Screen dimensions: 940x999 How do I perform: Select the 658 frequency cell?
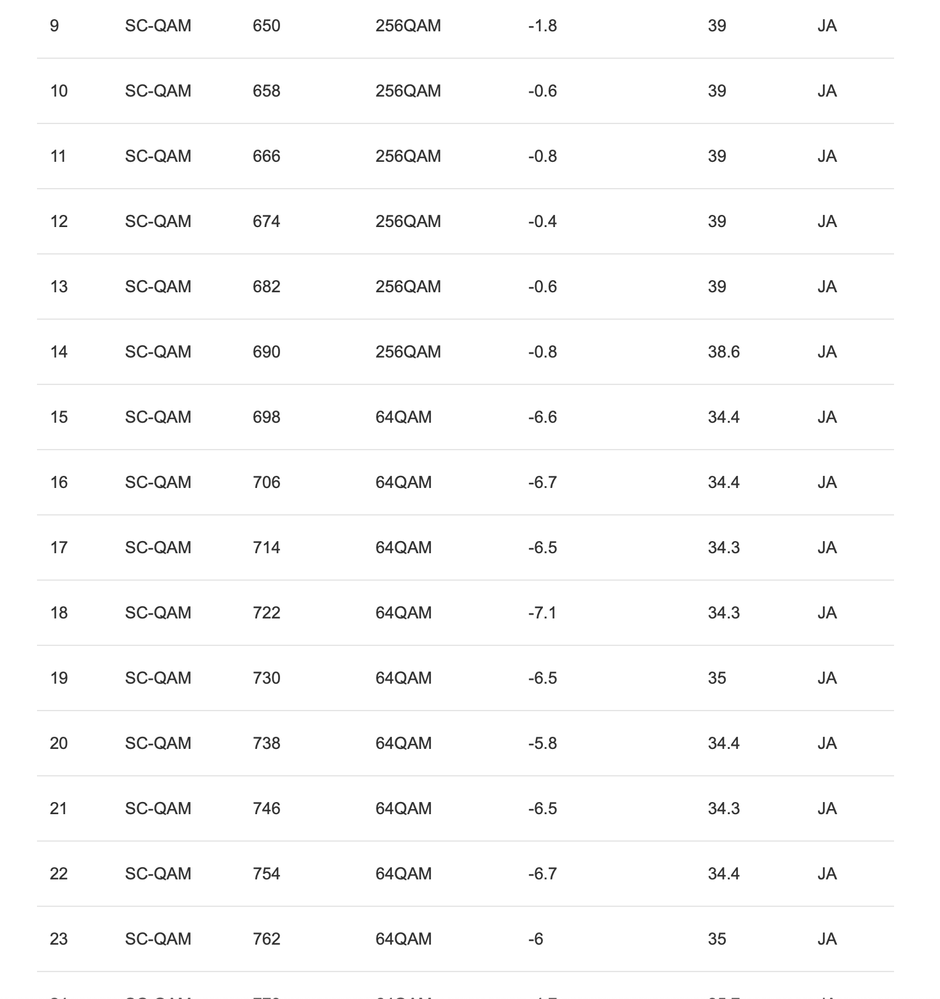tap(266, 91)
